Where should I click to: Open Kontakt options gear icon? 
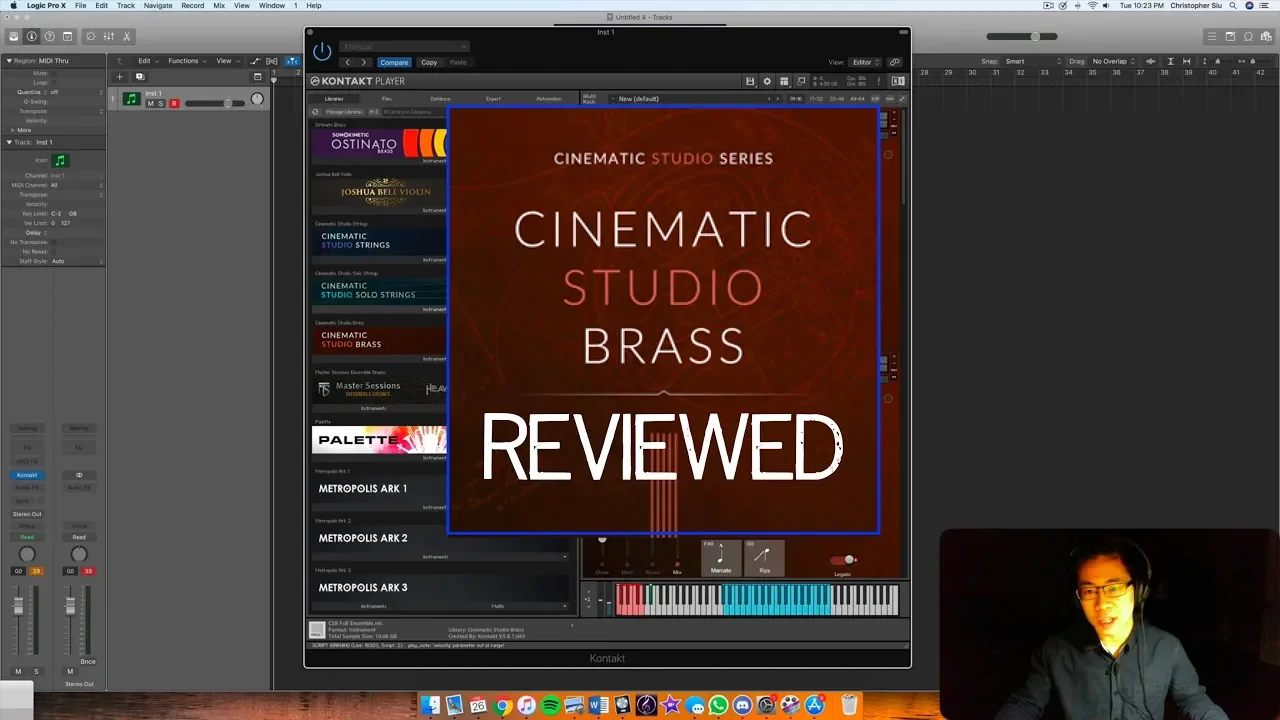pyautogui.click(x=767, y=81)
